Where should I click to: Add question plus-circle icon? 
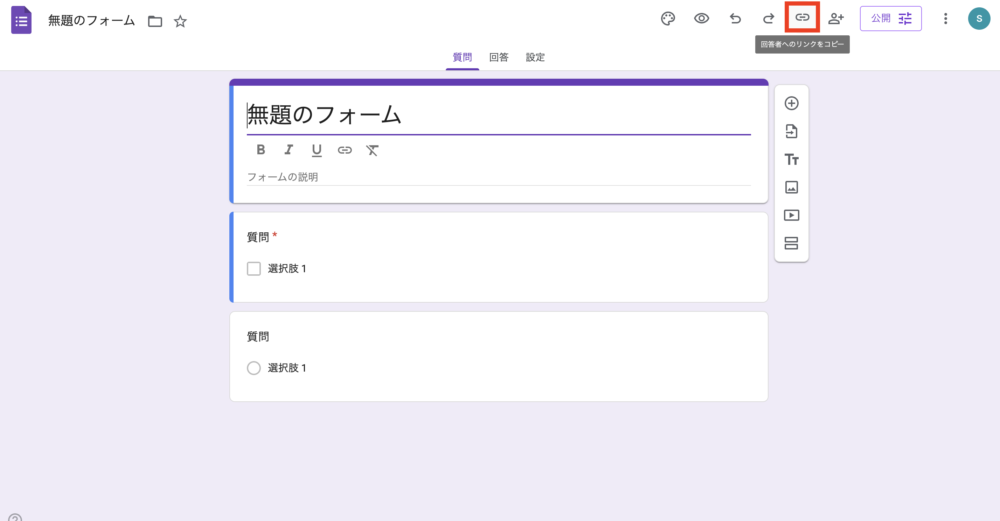coord(791,103)
